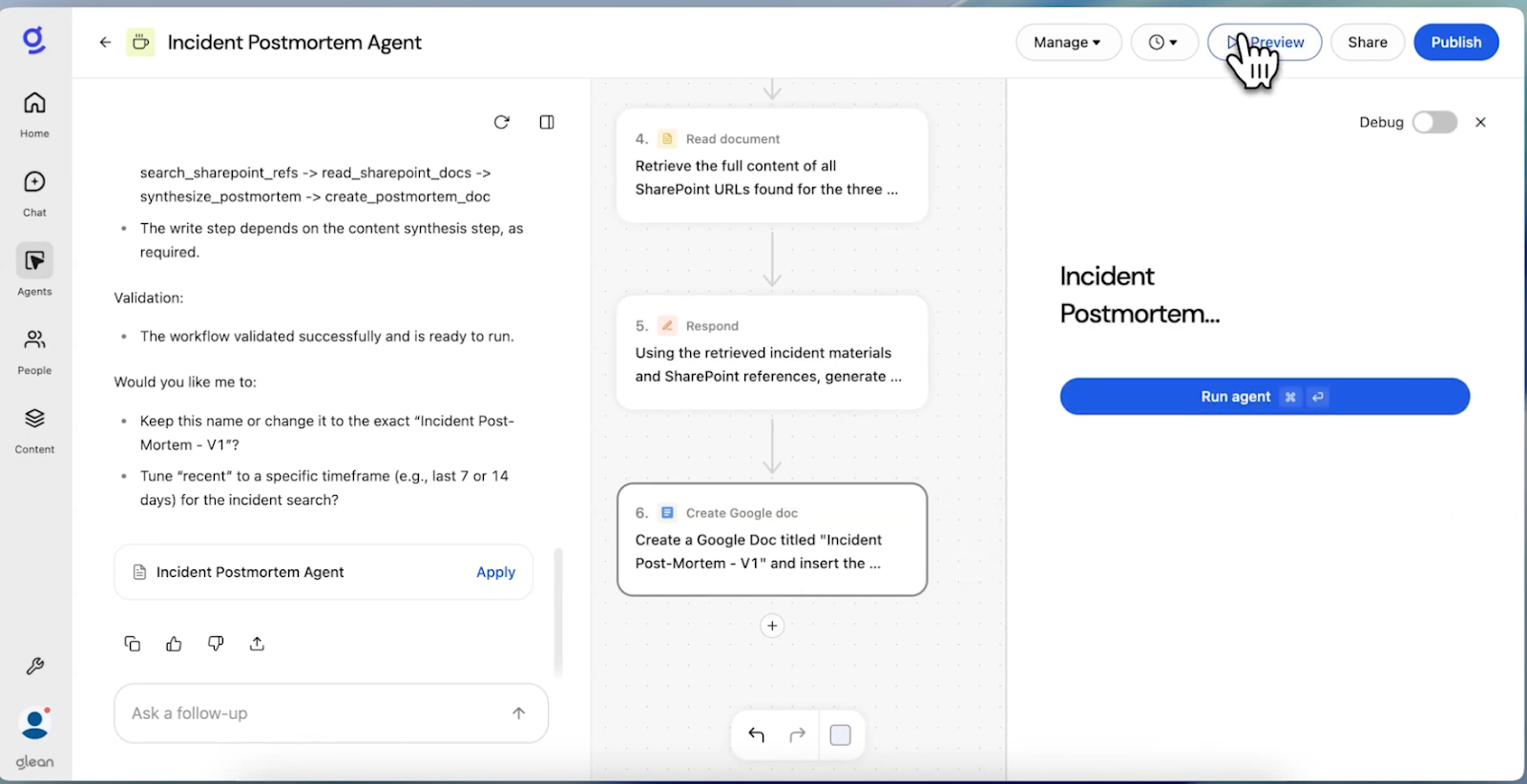
Task: Open Content section in sidebar
Action: point(34,430)
